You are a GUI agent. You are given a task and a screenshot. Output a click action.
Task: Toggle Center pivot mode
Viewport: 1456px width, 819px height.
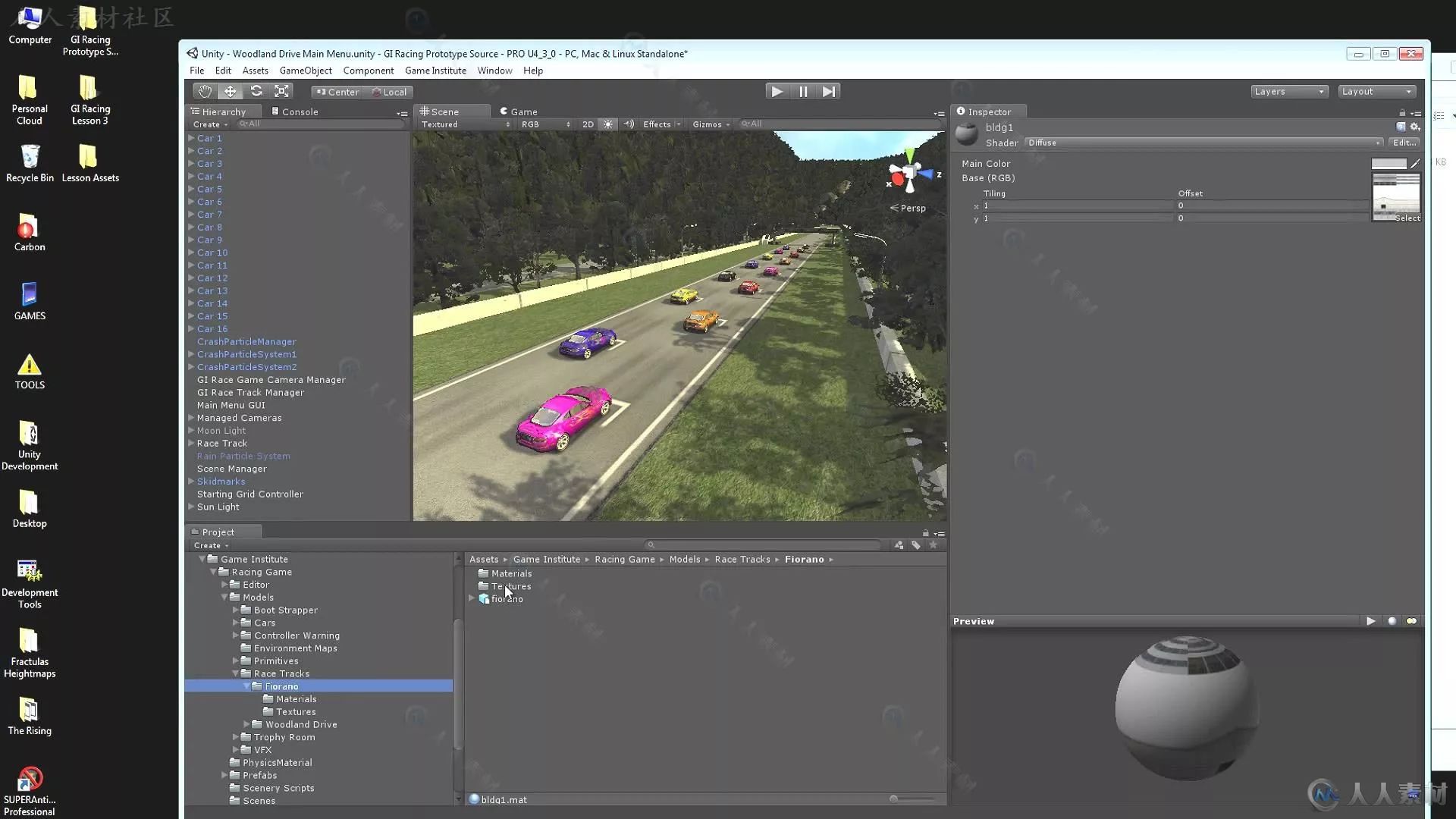coord(337,92)
